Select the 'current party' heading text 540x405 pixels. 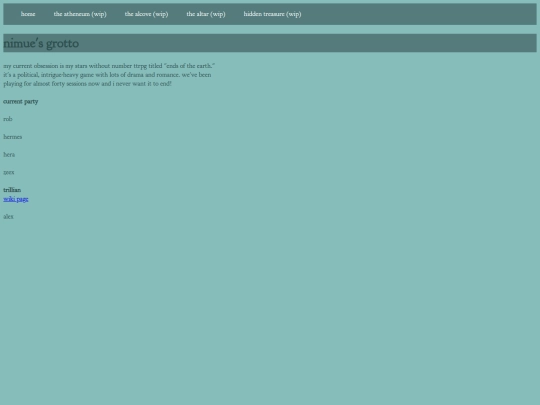(21, 102)
